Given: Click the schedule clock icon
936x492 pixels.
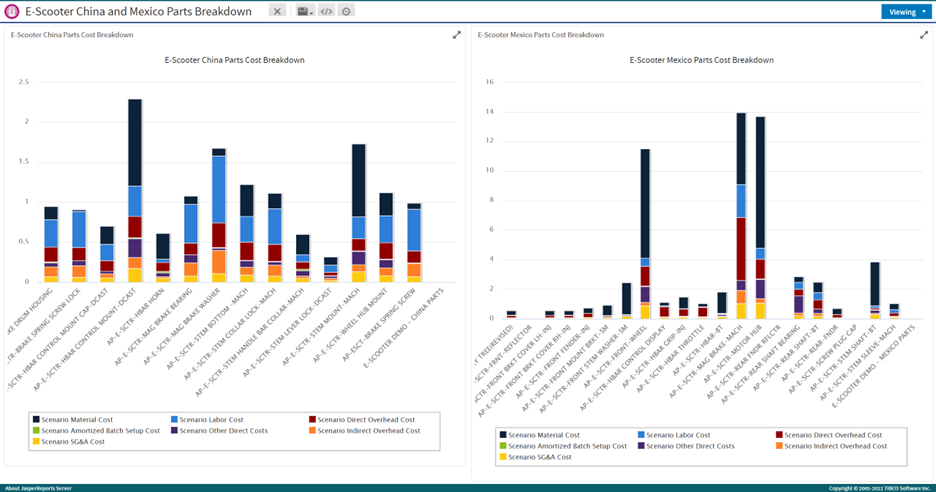Looking at the screenshot, I should point(346,11).
